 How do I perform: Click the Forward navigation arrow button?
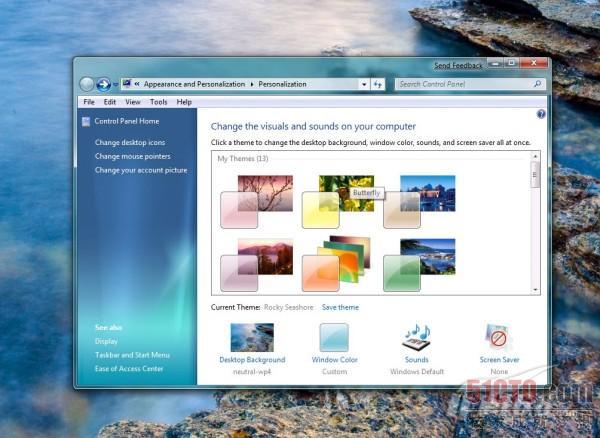click(103, 84)
